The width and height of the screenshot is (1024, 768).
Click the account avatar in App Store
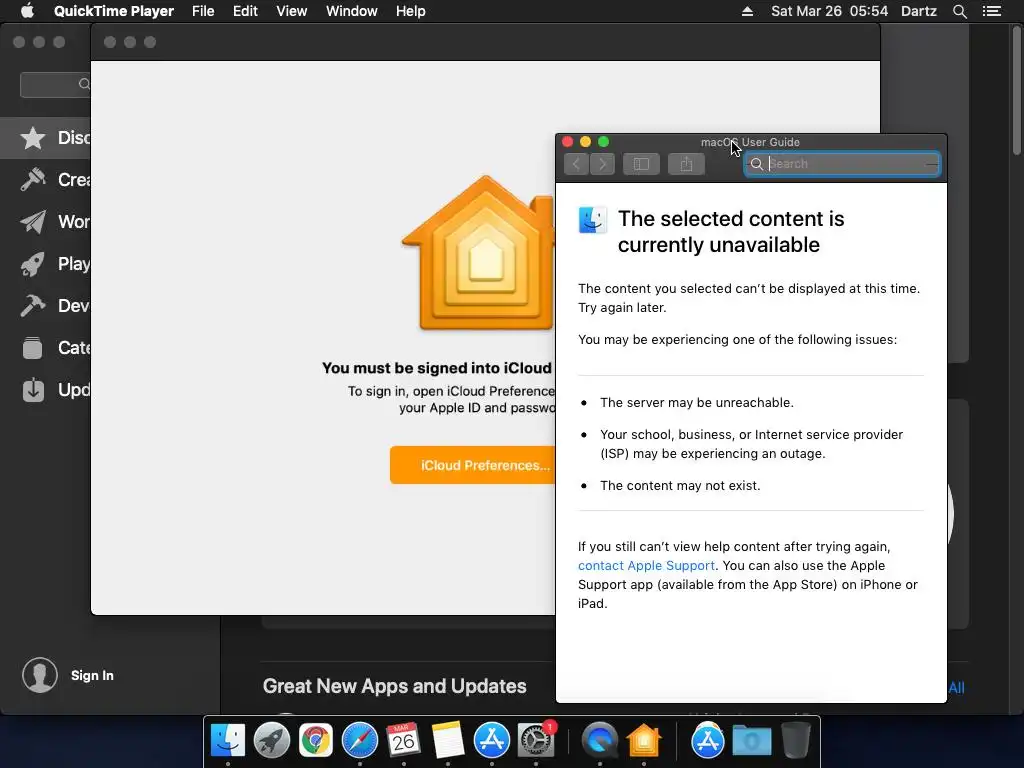[x=40, y=675]
